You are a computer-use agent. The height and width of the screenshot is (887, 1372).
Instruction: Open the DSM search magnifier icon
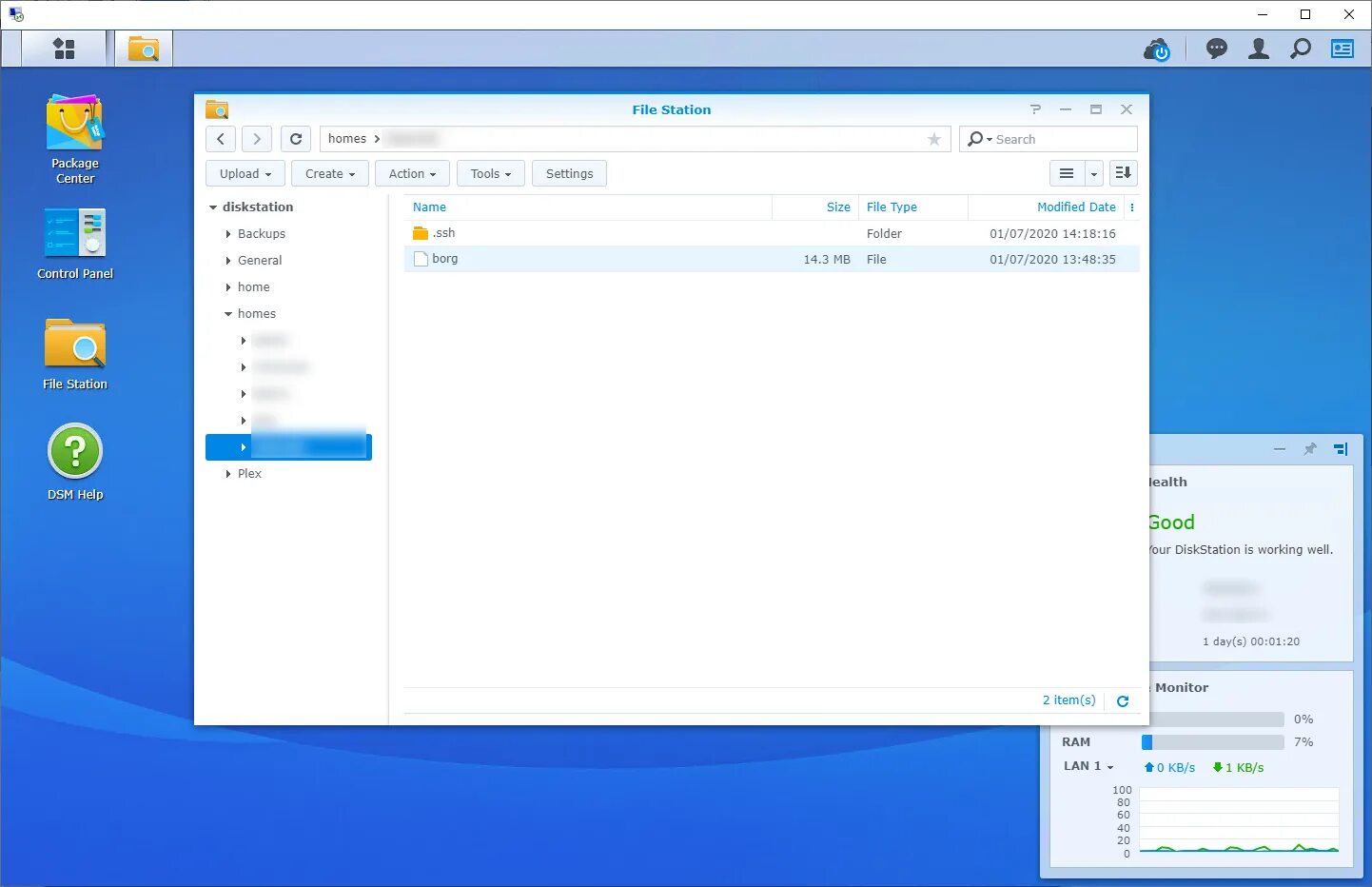(1300, 49)
